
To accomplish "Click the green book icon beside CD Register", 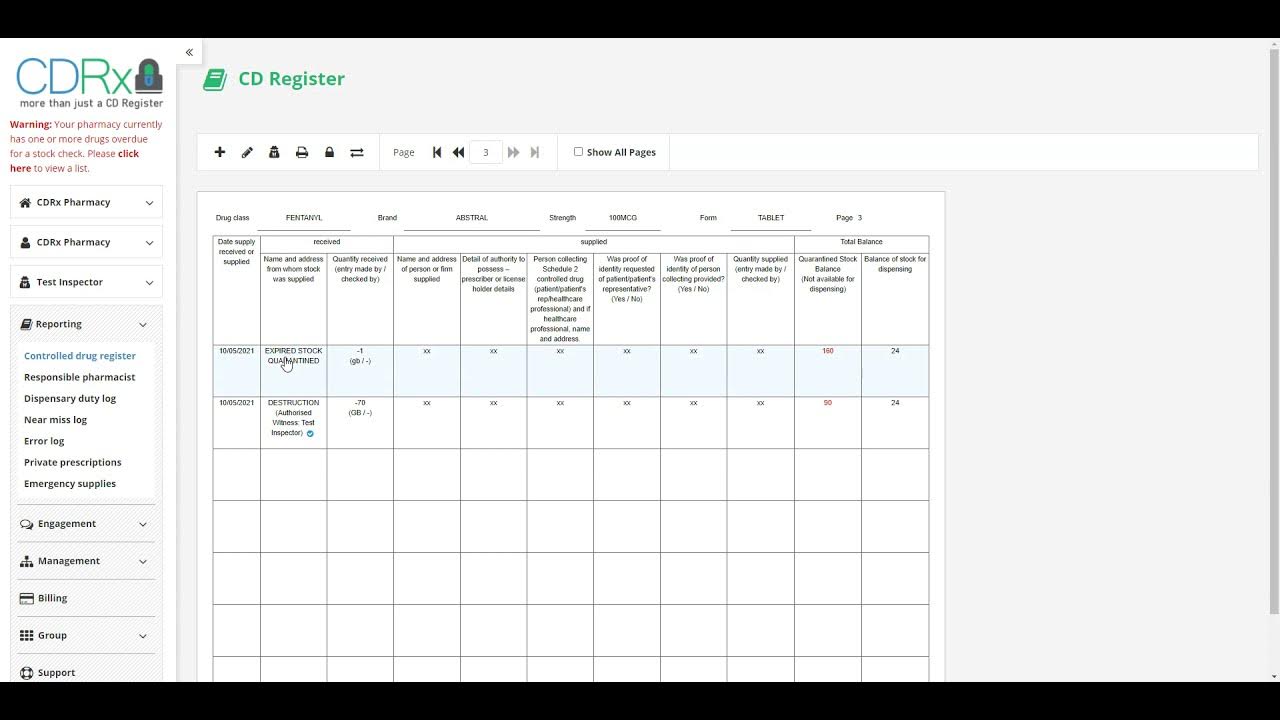I will (x=215, y=79).
